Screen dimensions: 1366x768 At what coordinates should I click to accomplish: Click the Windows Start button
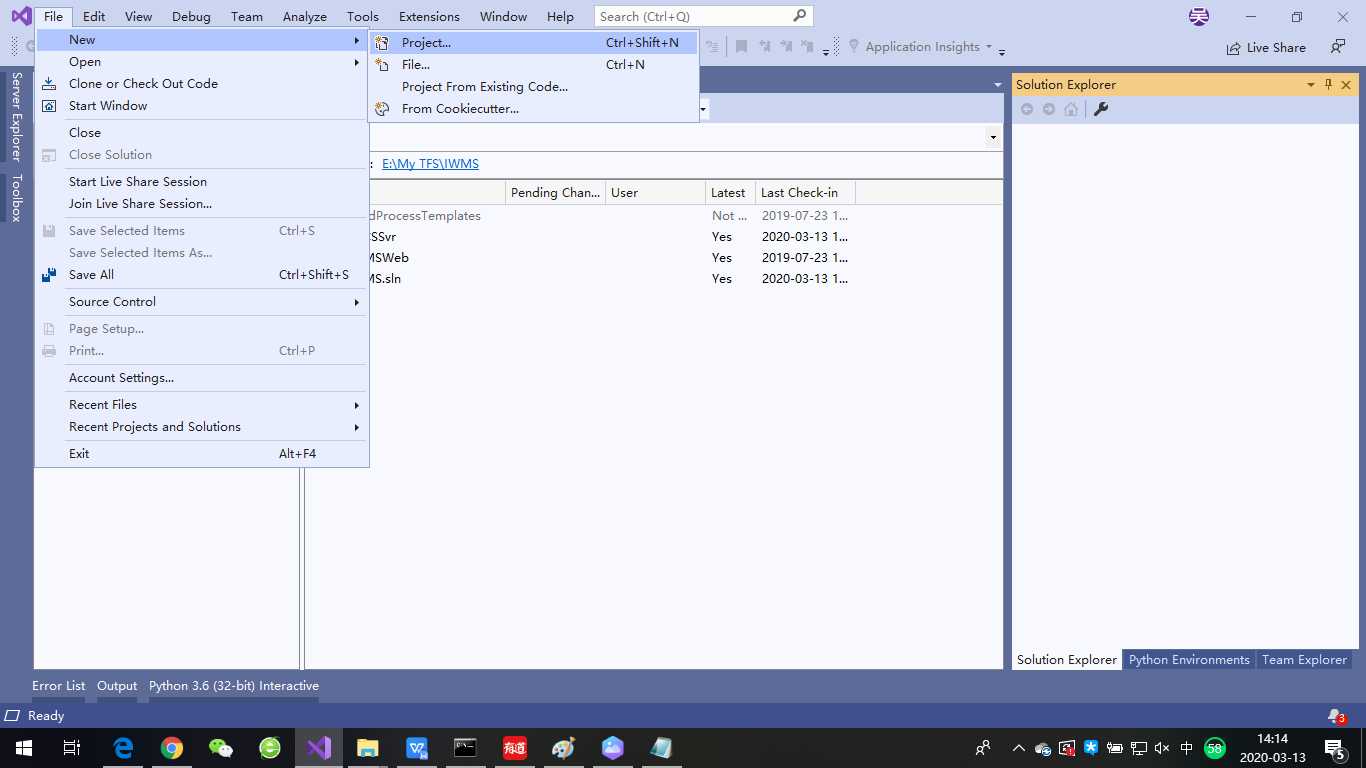tap(24, 748)
